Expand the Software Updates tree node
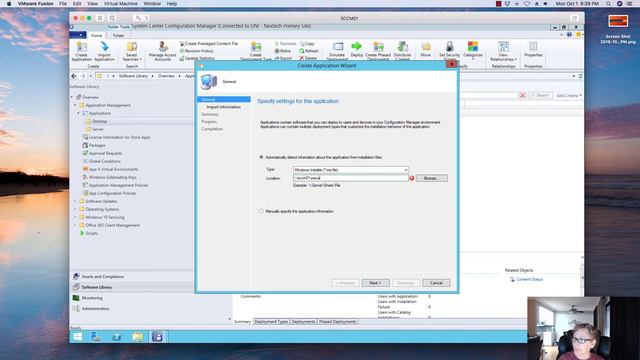This screenshot has height=360, width=640. point(76,201)
